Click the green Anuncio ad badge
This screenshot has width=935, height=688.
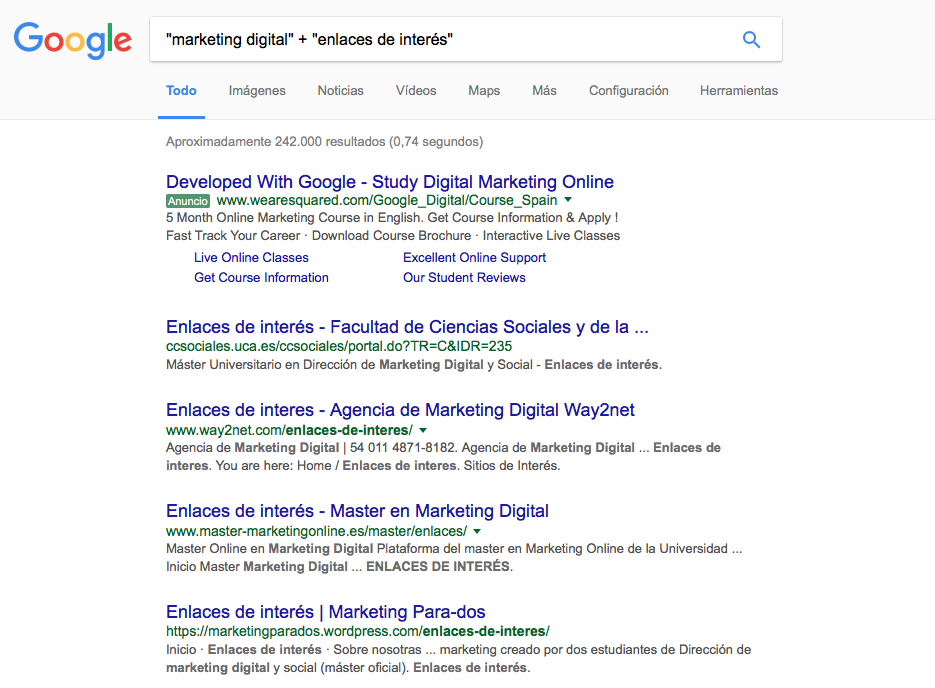(188, 200)
